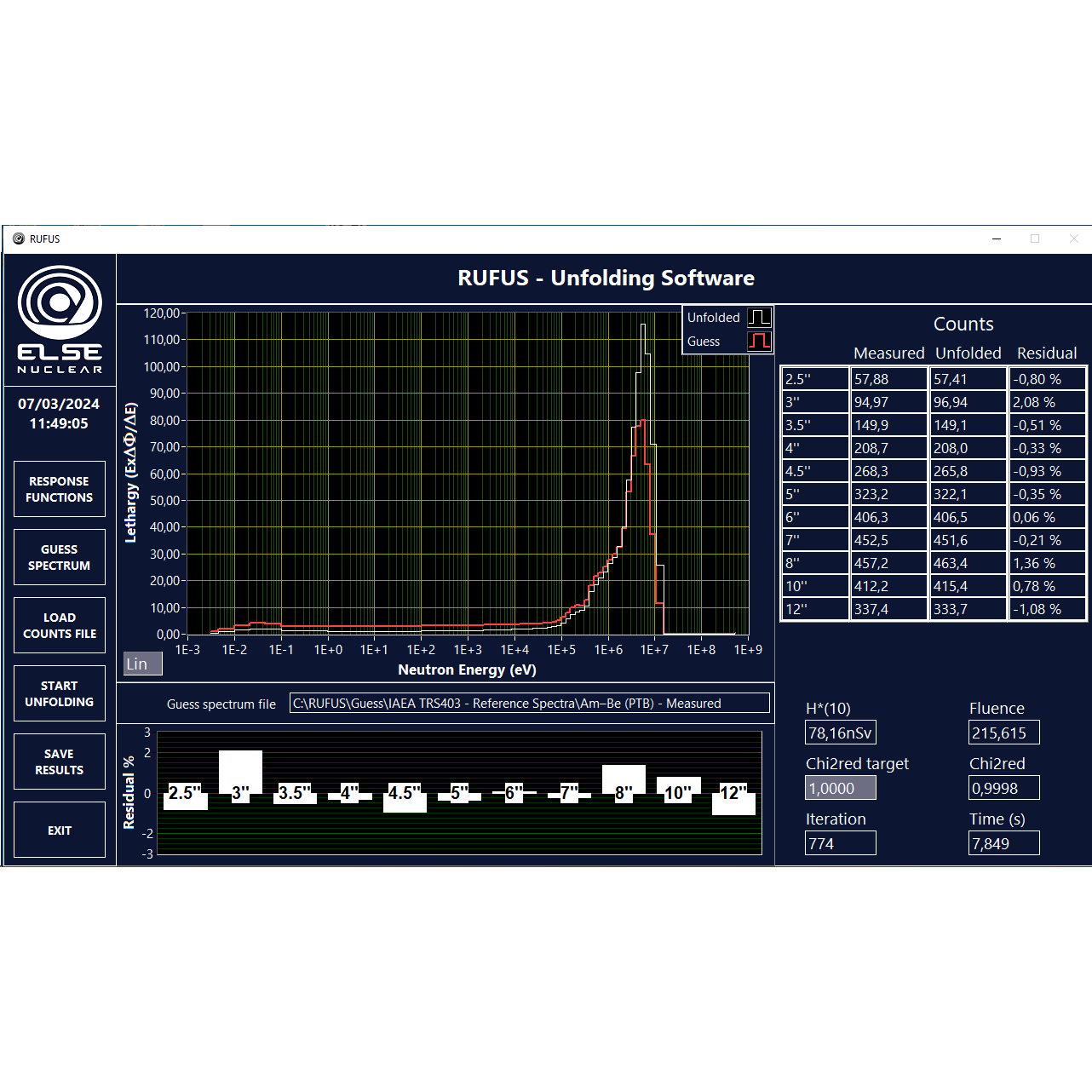
Task: Load a counts file
Action: [60, 625]
